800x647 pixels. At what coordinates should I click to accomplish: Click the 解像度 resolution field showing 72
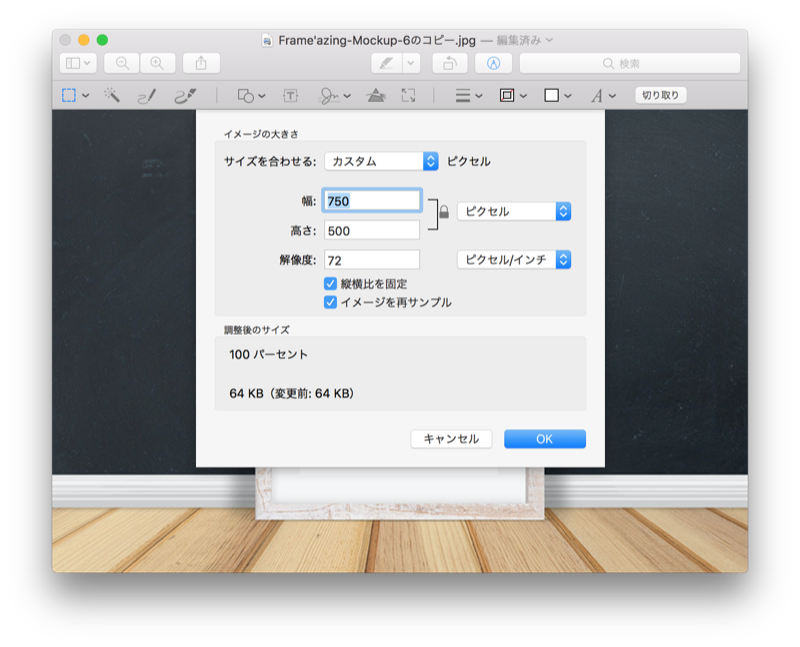(371, 260)
